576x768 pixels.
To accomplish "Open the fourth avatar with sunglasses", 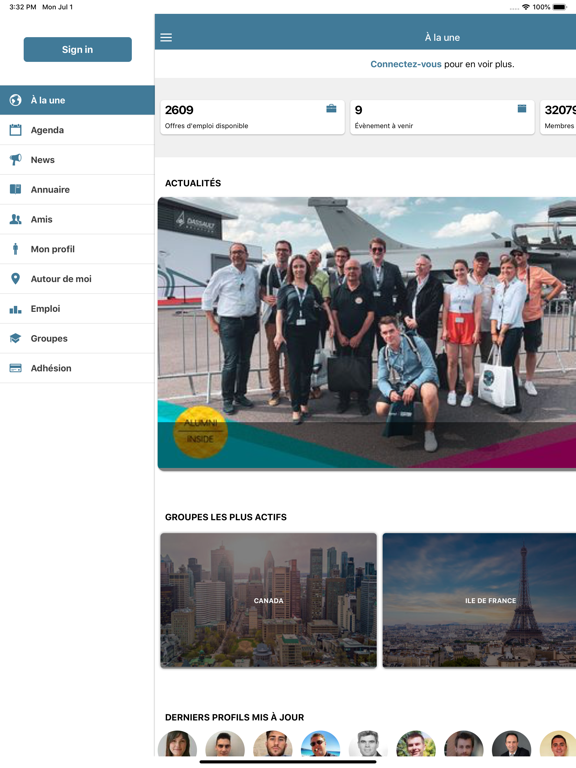I will click(x=320, y=744).
